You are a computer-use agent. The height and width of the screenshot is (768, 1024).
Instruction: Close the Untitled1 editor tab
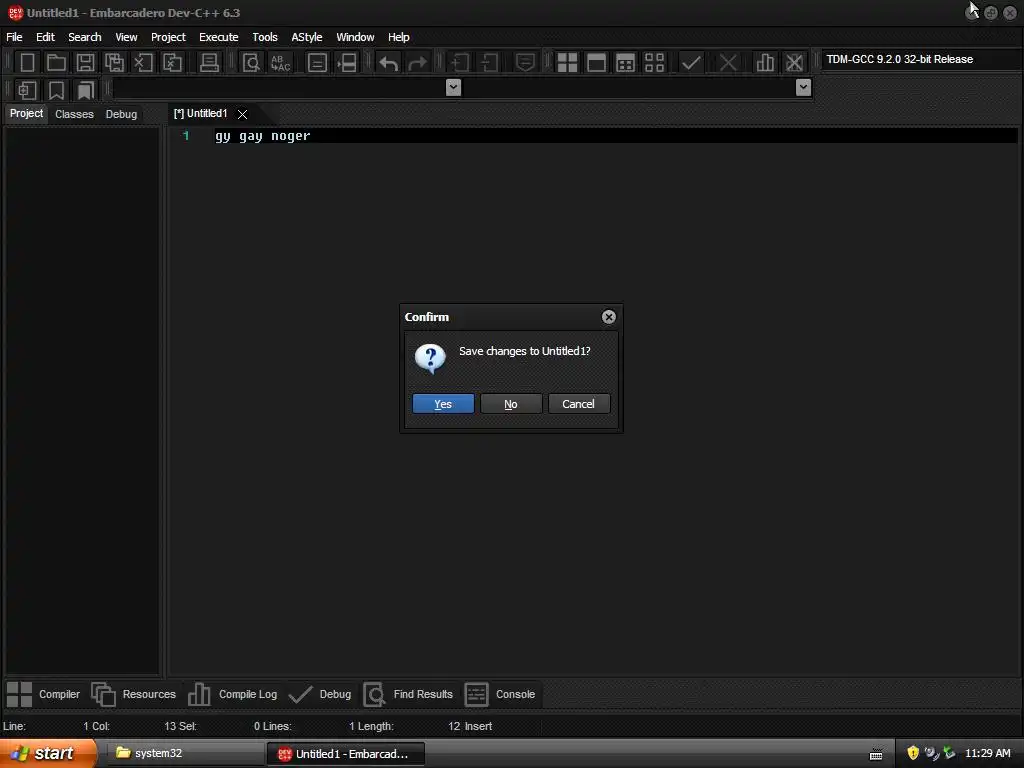click(x=242, y=114)
